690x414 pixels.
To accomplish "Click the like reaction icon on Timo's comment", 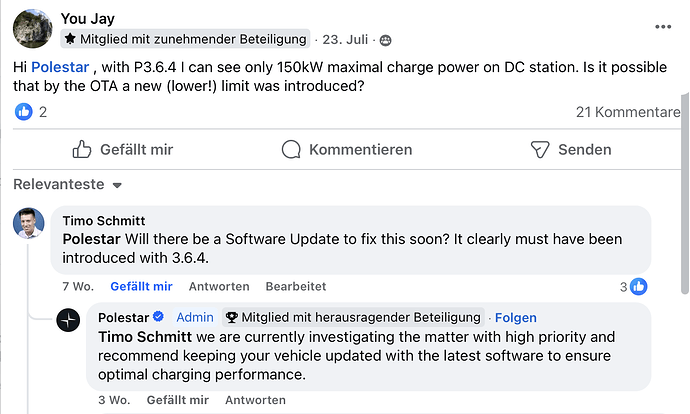I will [638, 287].
